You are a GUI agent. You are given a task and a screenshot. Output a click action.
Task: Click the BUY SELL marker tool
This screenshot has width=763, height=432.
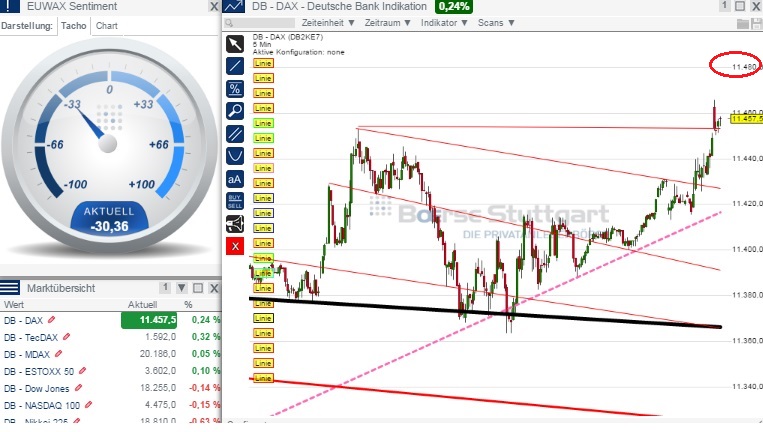(235, 201)
